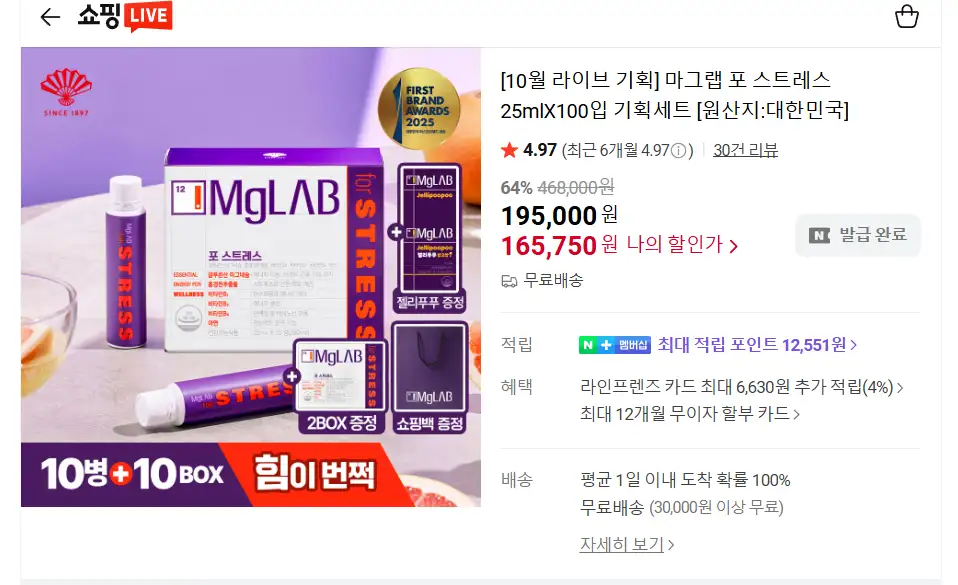This screenshot has height=585, width=958.
Task: Select the 발급 완료 coupon button
Action: tap(858, 235)
